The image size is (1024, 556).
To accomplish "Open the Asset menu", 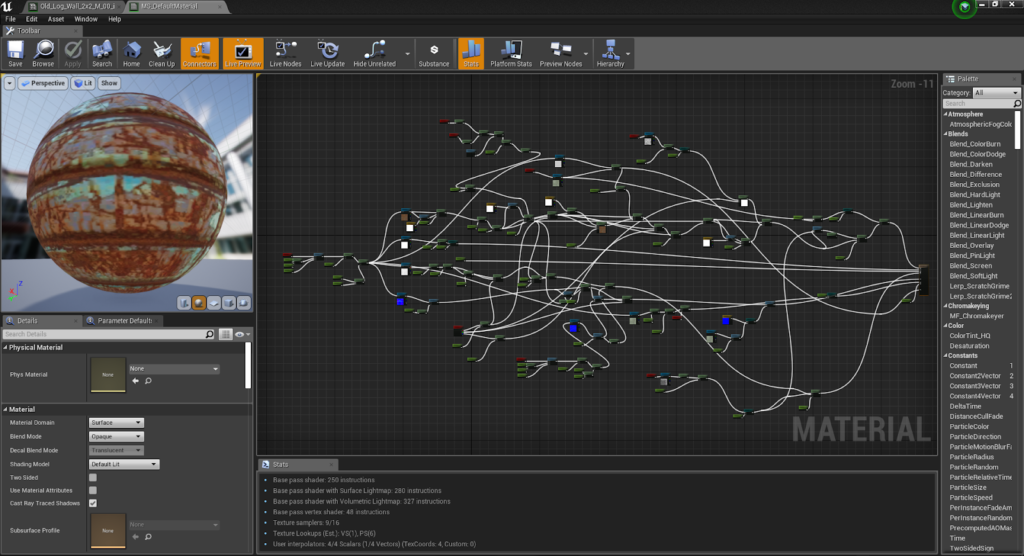I will 56,19.
